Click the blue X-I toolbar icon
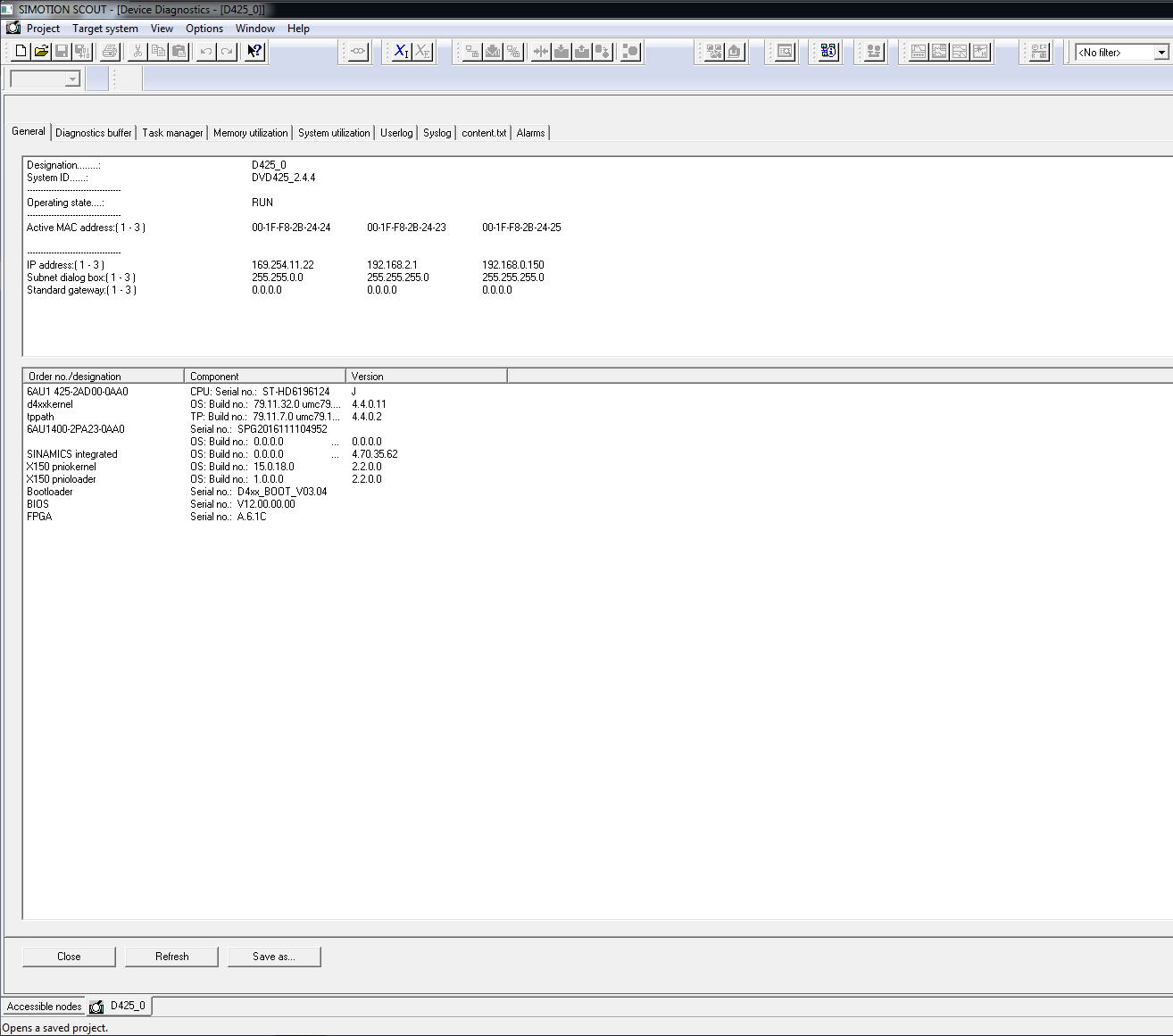 click(x=402, y=52)
